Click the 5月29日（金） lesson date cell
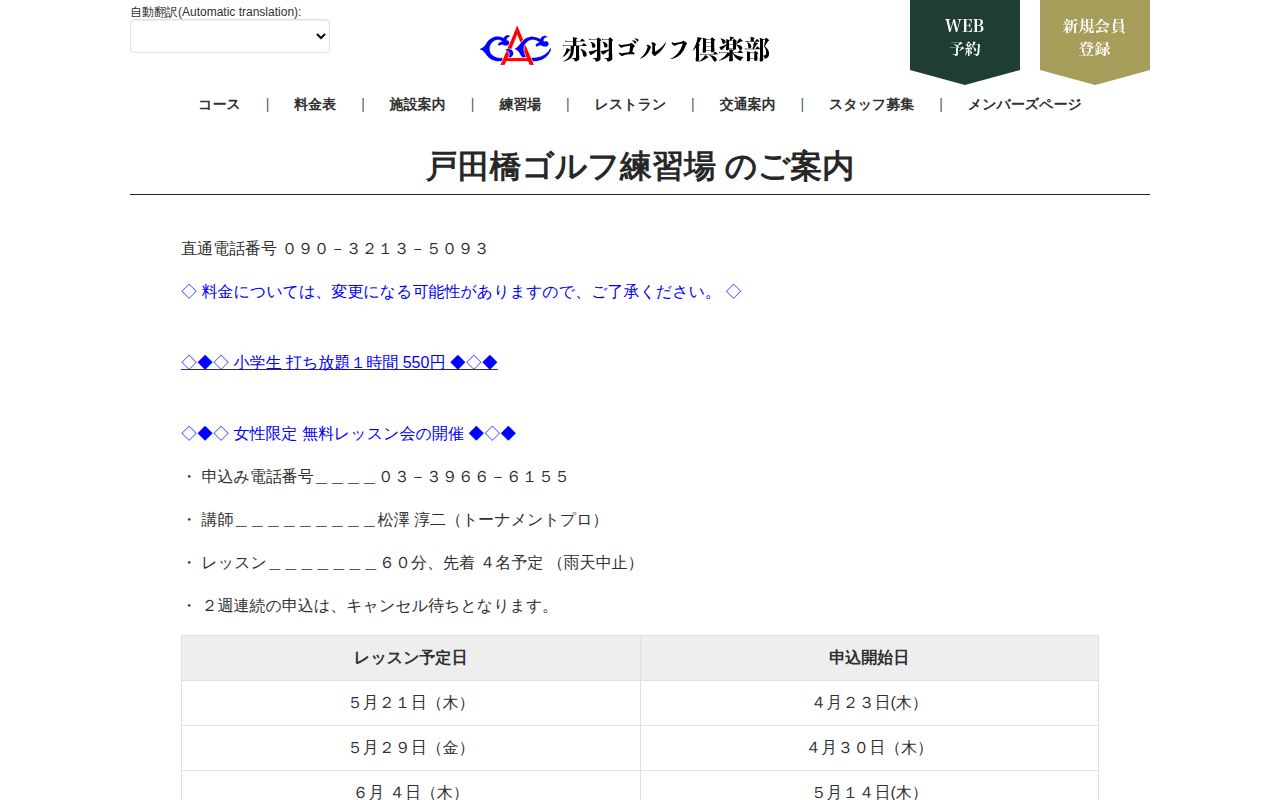The image size is (1280, 800). [411, 748]
